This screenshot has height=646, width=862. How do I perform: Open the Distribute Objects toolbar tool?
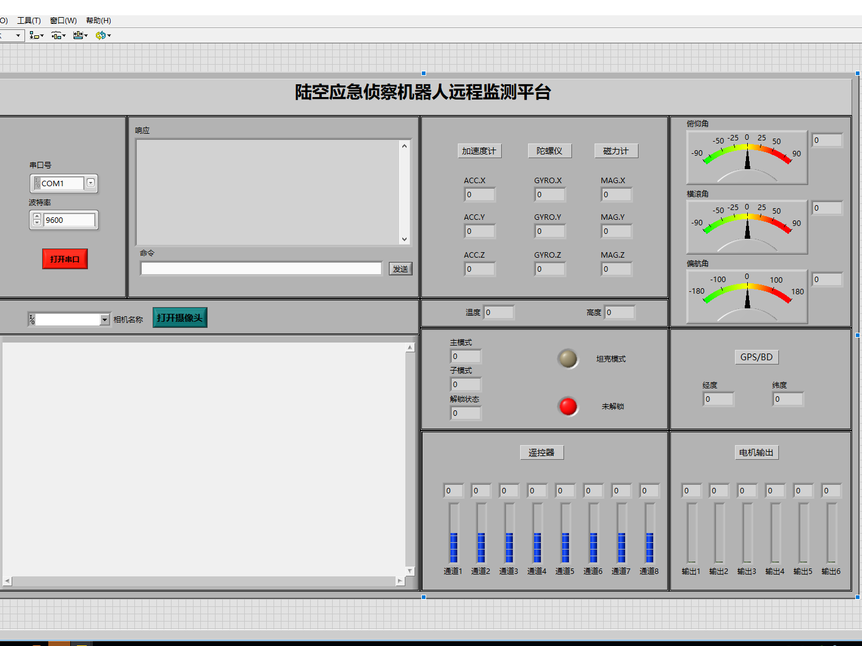point(58,35)
